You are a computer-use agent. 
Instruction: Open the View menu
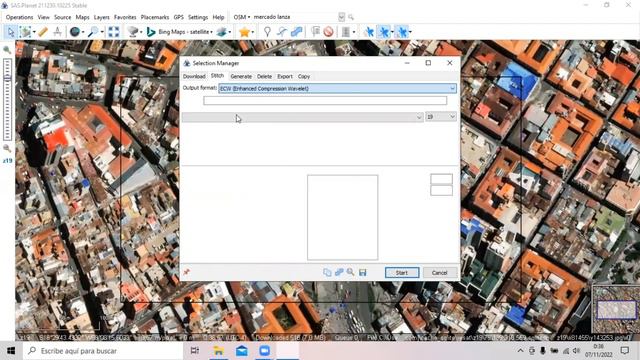click(x=43, y=17)
